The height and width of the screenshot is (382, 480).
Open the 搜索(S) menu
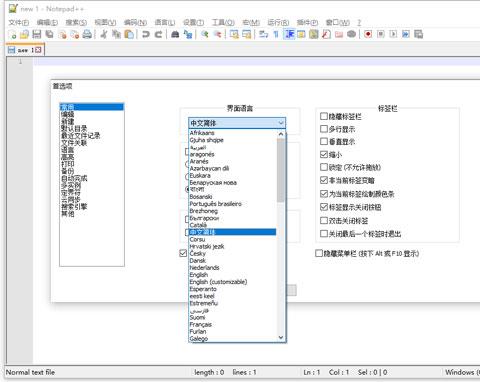coord(76,22)
